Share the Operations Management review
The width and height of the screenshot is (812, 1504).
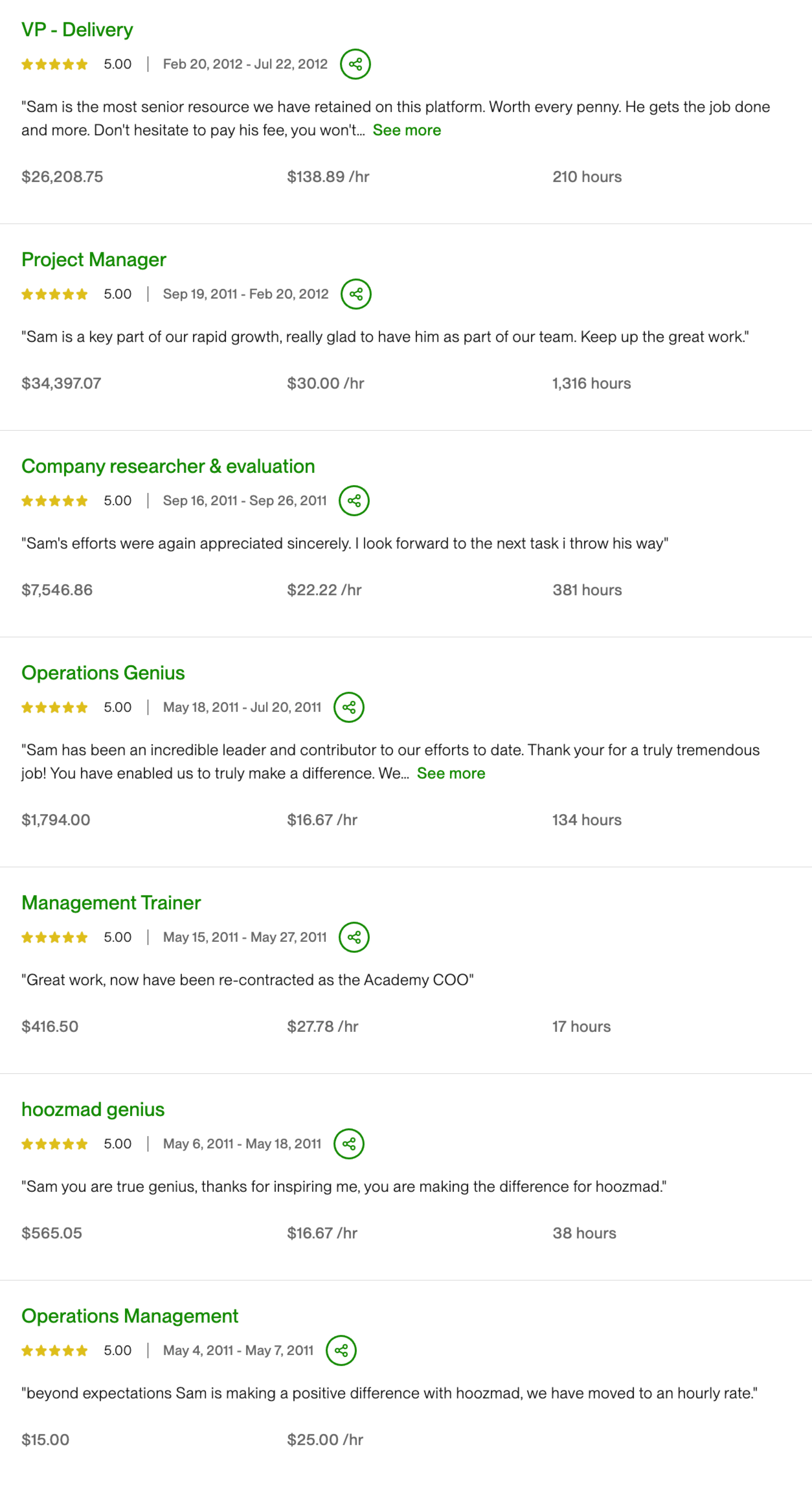[x=342, y=1351]
